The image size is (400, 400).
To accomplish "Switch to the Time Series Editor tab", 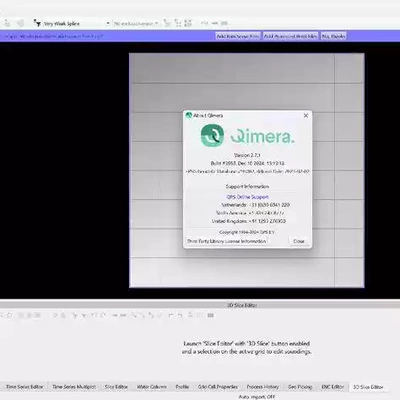I will (25, 387).
